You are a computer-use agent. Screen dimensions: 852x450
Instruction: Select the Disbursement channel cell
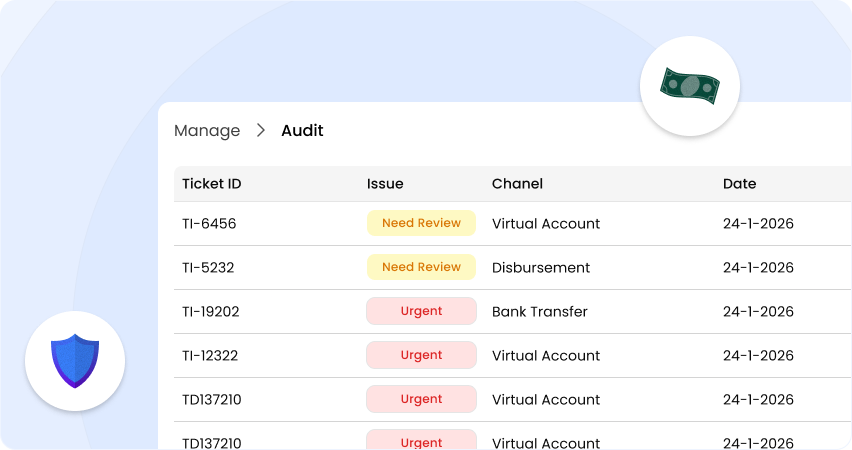tap(541, 268)
